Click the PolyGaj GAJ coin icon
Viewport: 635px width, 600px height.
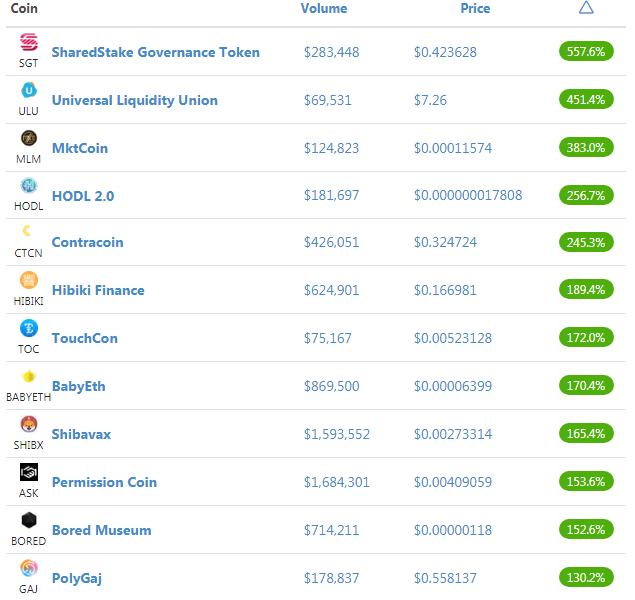tap(29, 568)
